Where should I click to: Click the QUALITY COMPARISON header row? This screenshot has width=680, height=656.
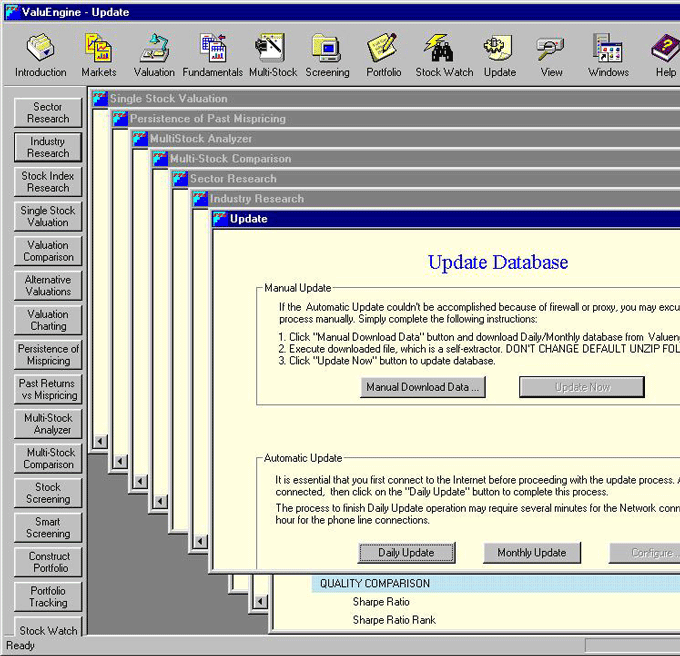click(x=496, y=584)
